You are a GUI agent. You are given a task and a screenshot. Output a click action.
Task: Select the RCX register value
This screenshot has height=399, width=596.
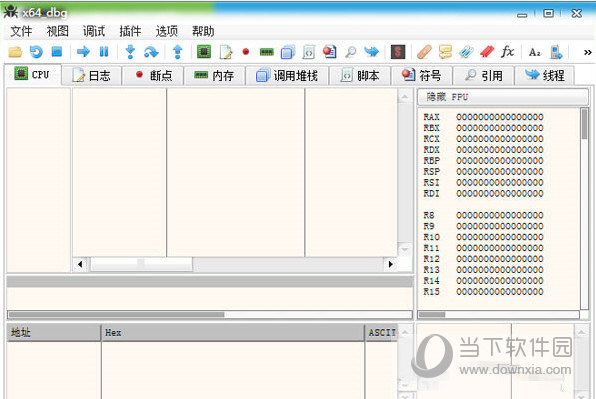[500, 139]
